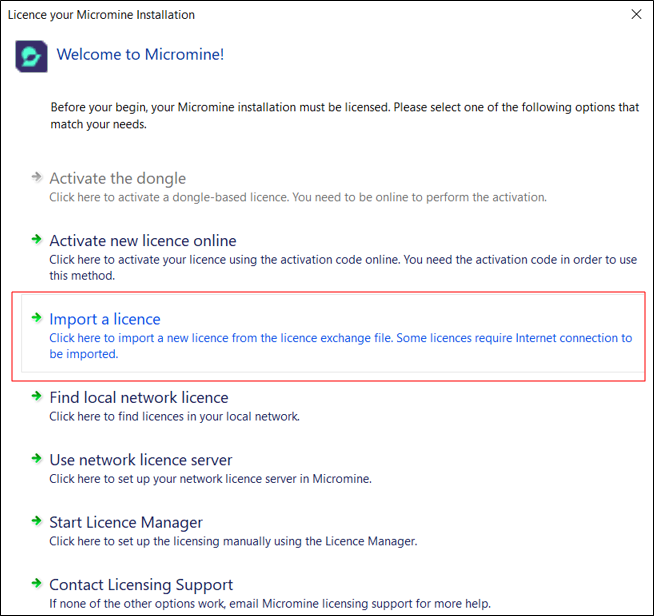Viewport: 654px width, 616px height.
Task: Open Find local network licence
Action: coord(139,398)
